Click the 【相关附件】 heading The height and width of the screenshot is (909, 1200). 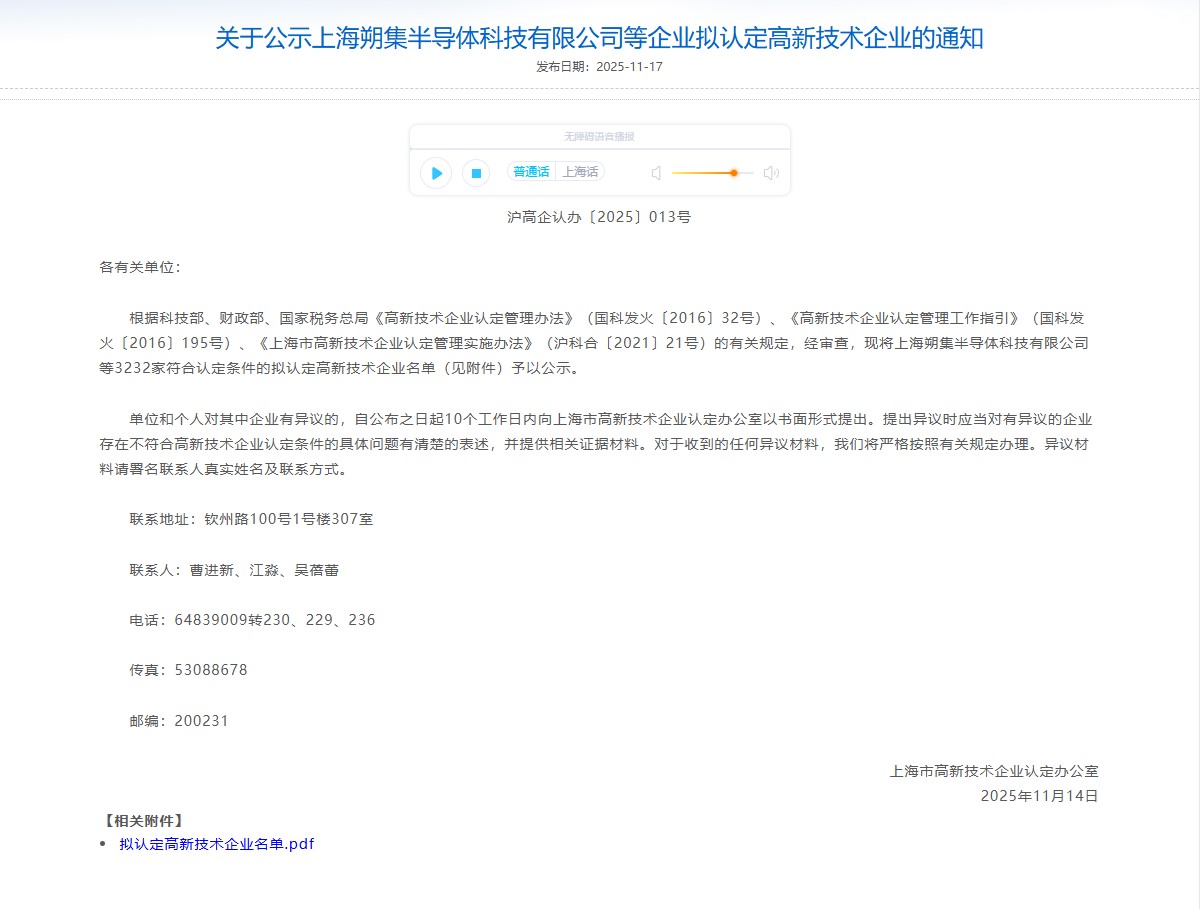144,820
